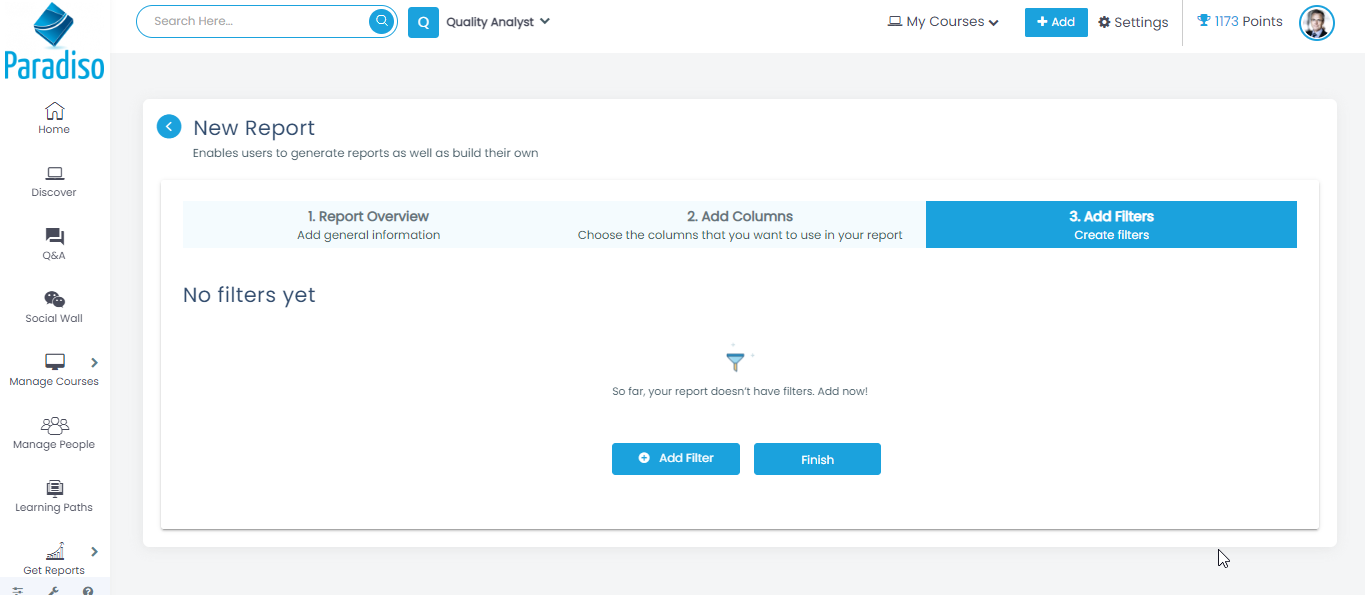Click the Home icon in sidebar
Viewport: 1365px width, 595px height.
pos(54,111)
